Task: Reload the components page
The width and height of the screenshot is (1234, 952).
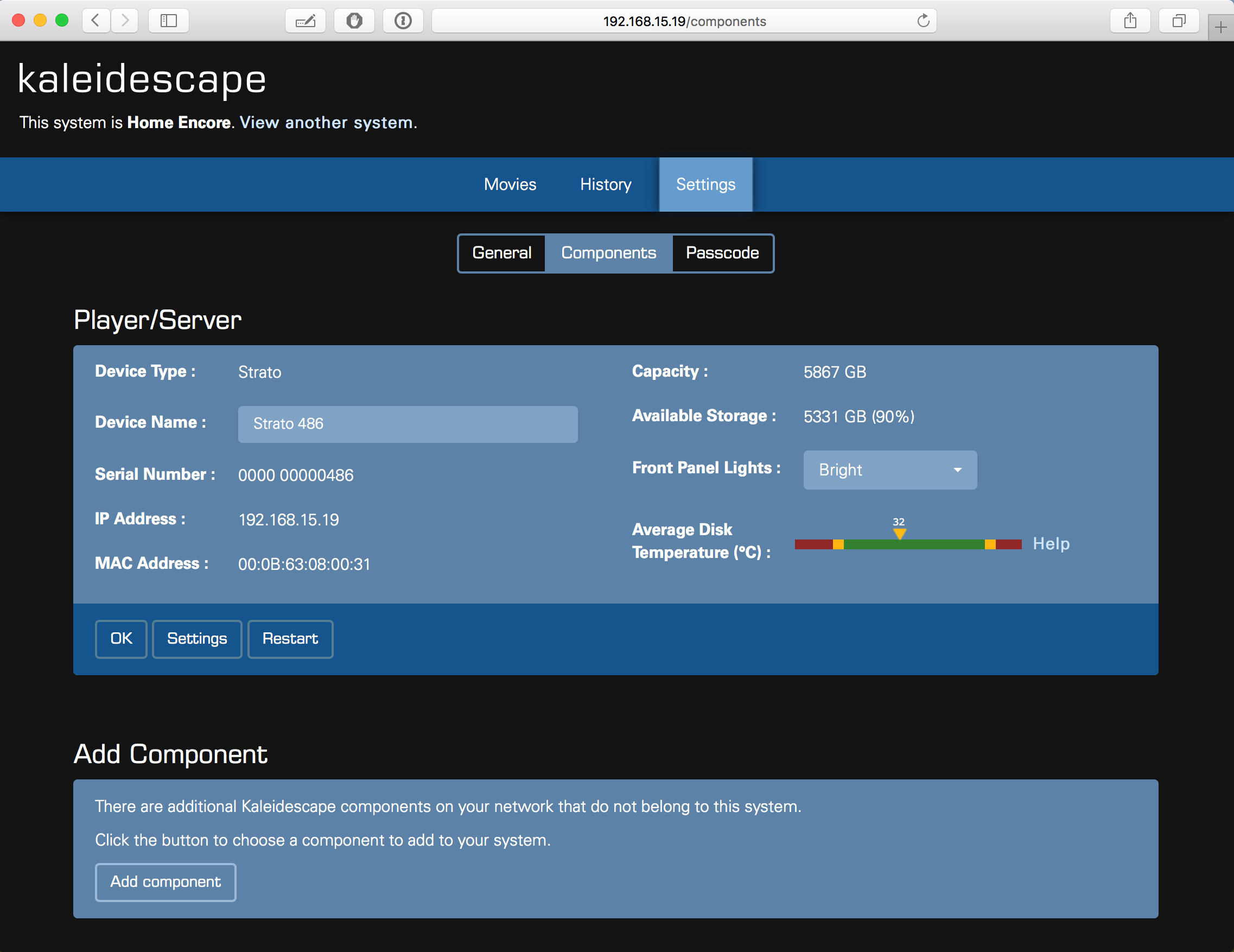Action: (923, 21)
